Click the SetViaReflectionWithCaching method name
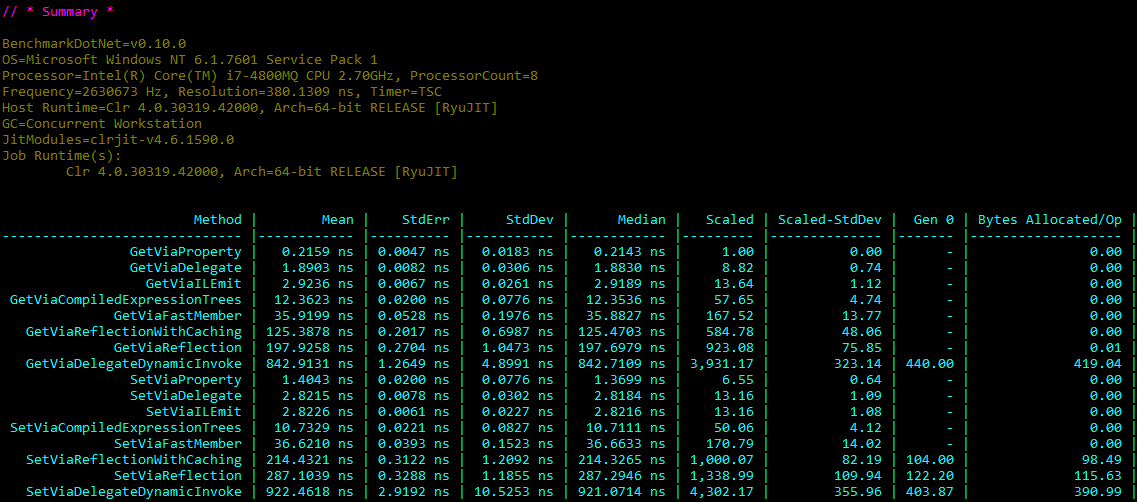 point(133,458)
